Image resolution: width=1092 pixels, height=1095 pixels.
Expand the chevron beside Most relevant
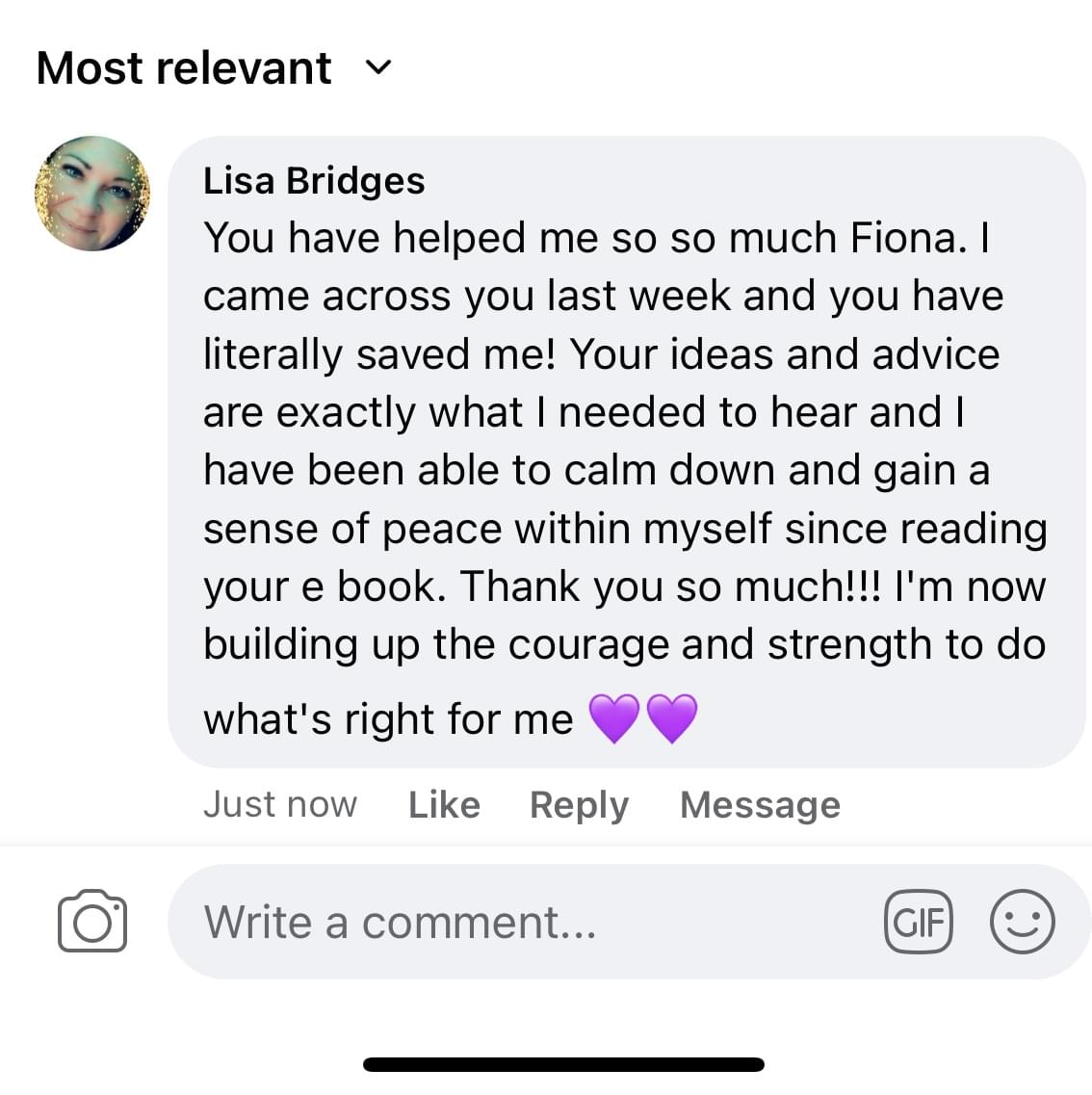point(379,67)
